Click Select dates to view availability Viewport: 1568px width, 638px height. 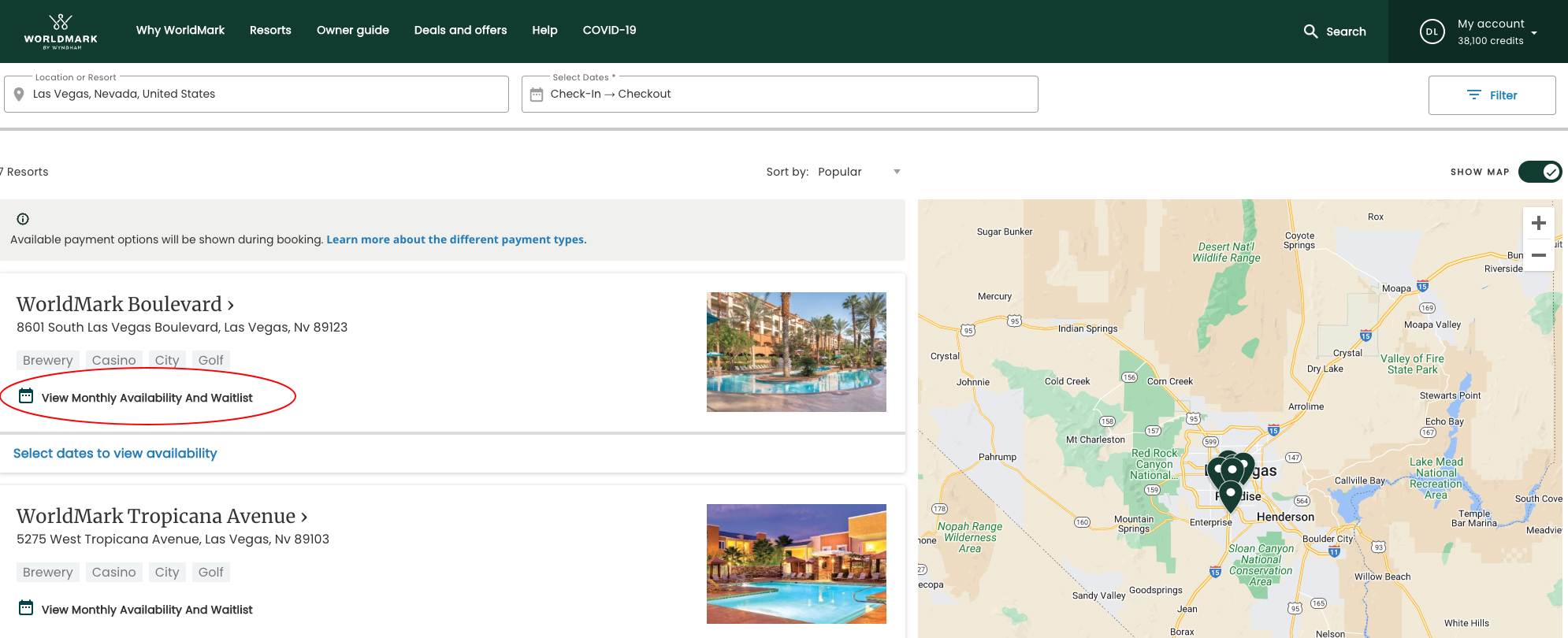(115, 453)
